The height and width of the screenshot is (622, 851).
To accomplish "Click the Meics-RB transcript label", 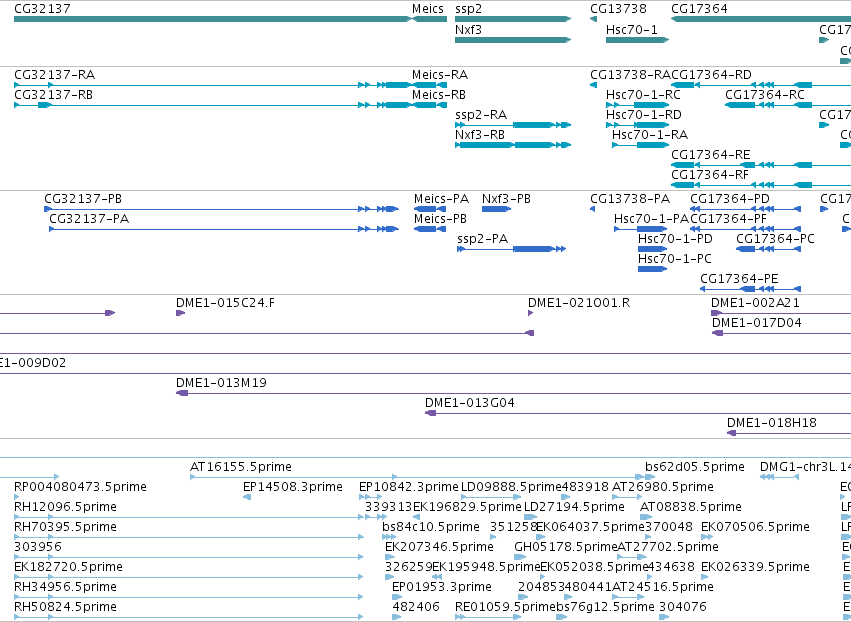I will coord(439,94).
